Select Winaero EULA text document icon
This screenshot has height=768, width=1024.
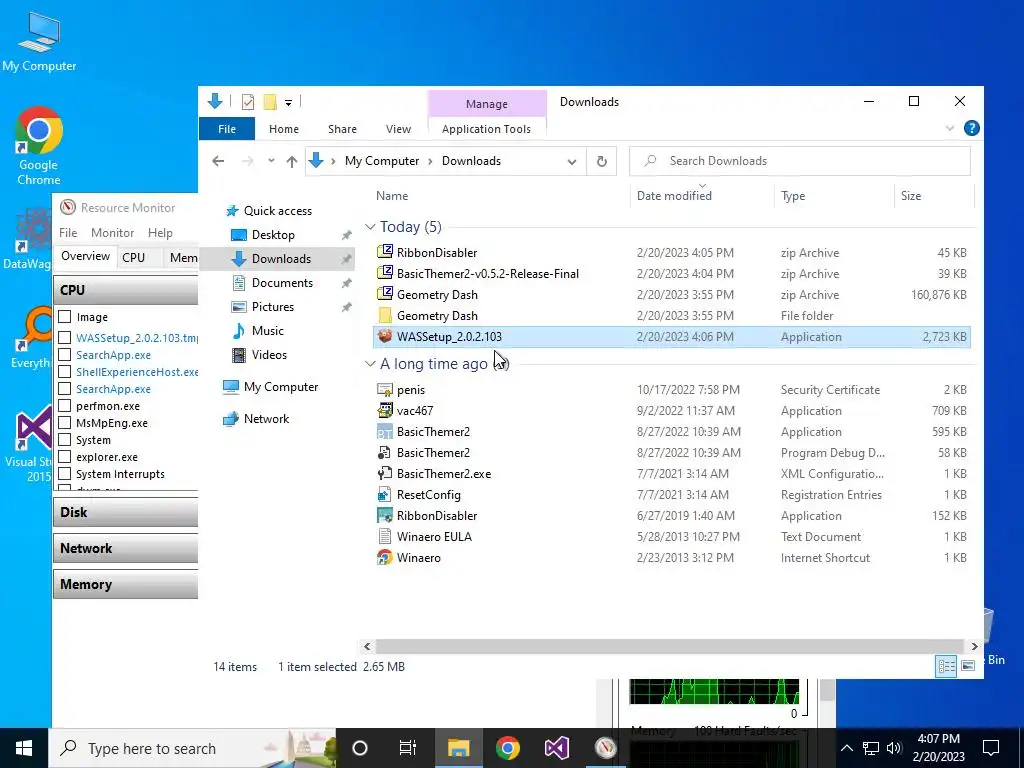[385, 536]
